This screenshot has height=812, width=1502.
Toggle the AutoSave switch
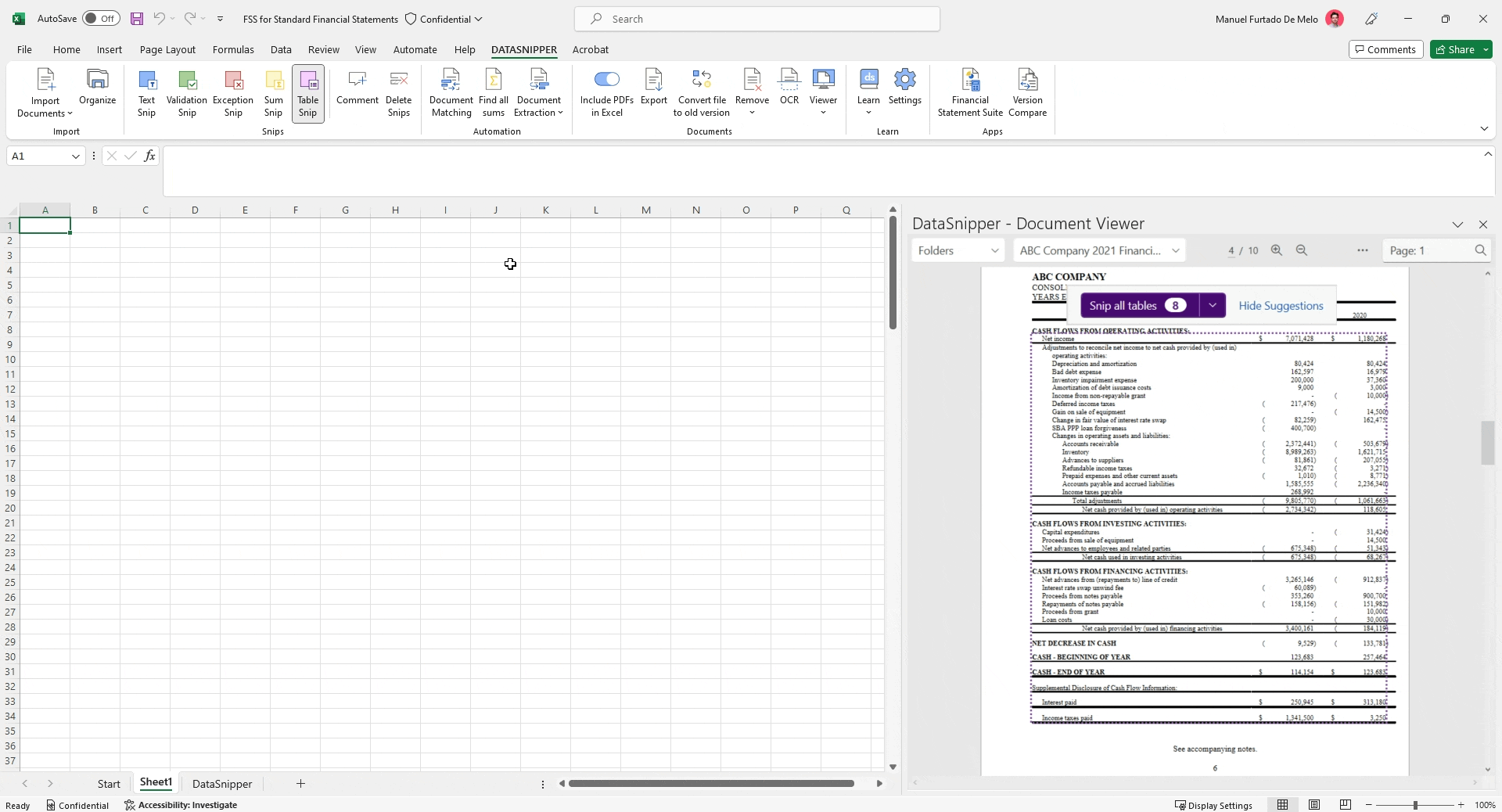(101, 19)
